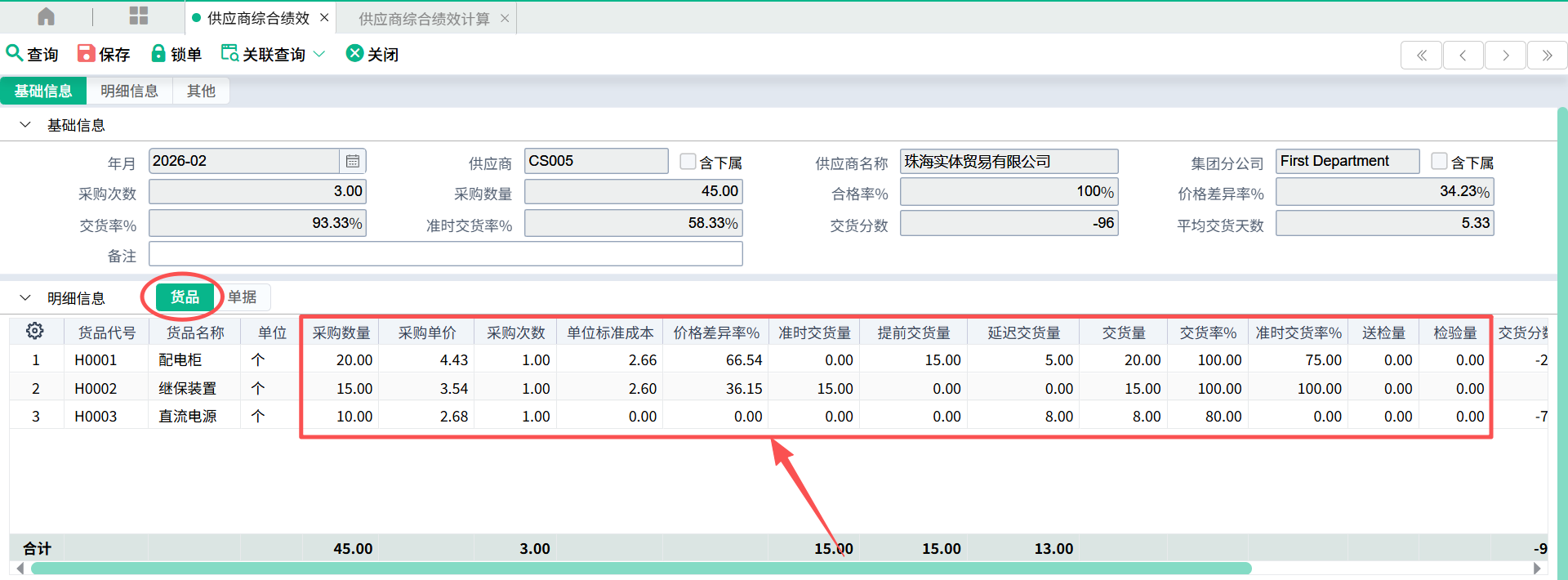Click the 关闭 close icon in toolbar
This screenshot has height=580, width=1568.
(354, 53)
